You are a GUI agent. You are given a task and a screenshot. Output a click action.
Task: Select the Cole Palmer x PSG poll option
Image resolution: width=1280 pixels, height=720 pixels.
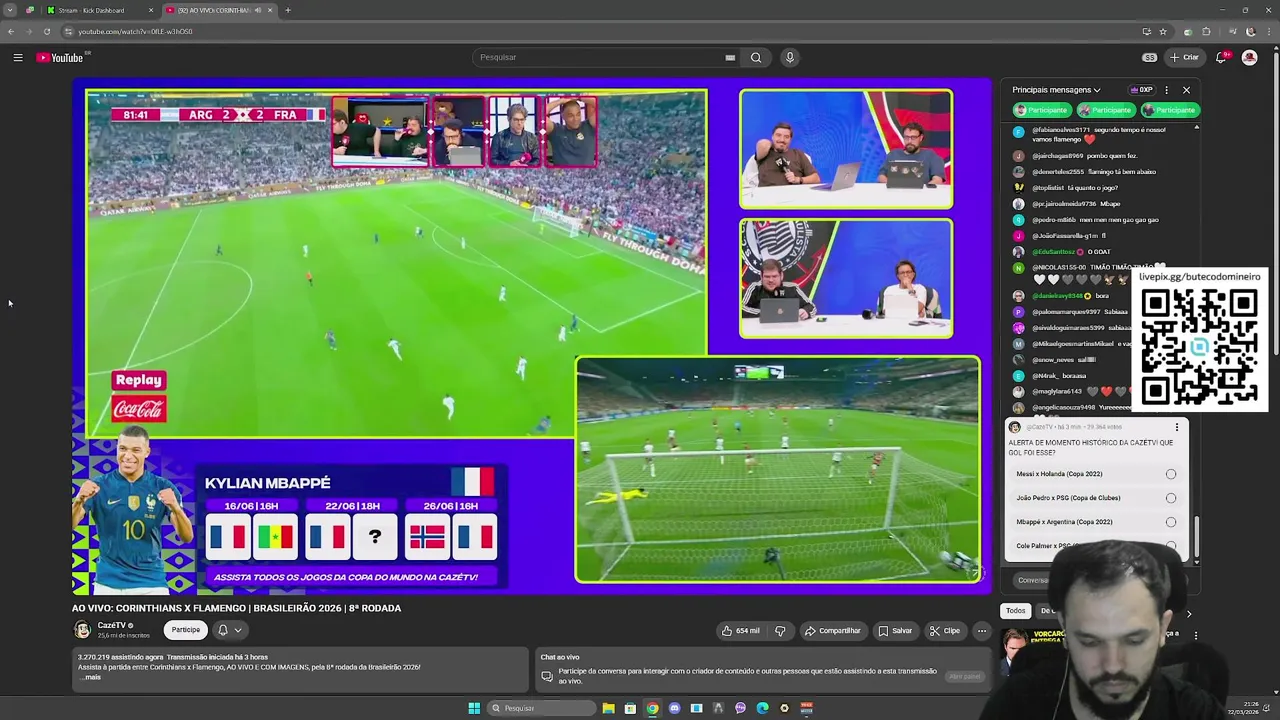coord(1096,546)
